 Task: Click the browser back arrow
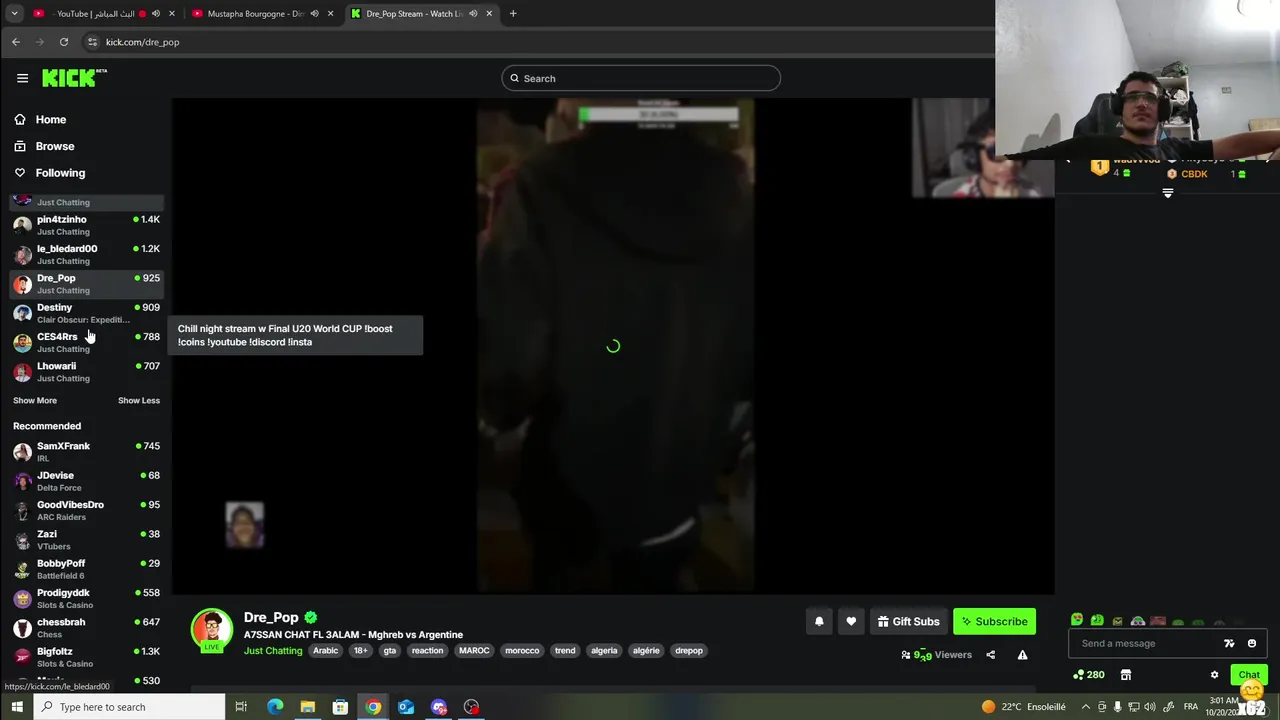coord(16,42)
